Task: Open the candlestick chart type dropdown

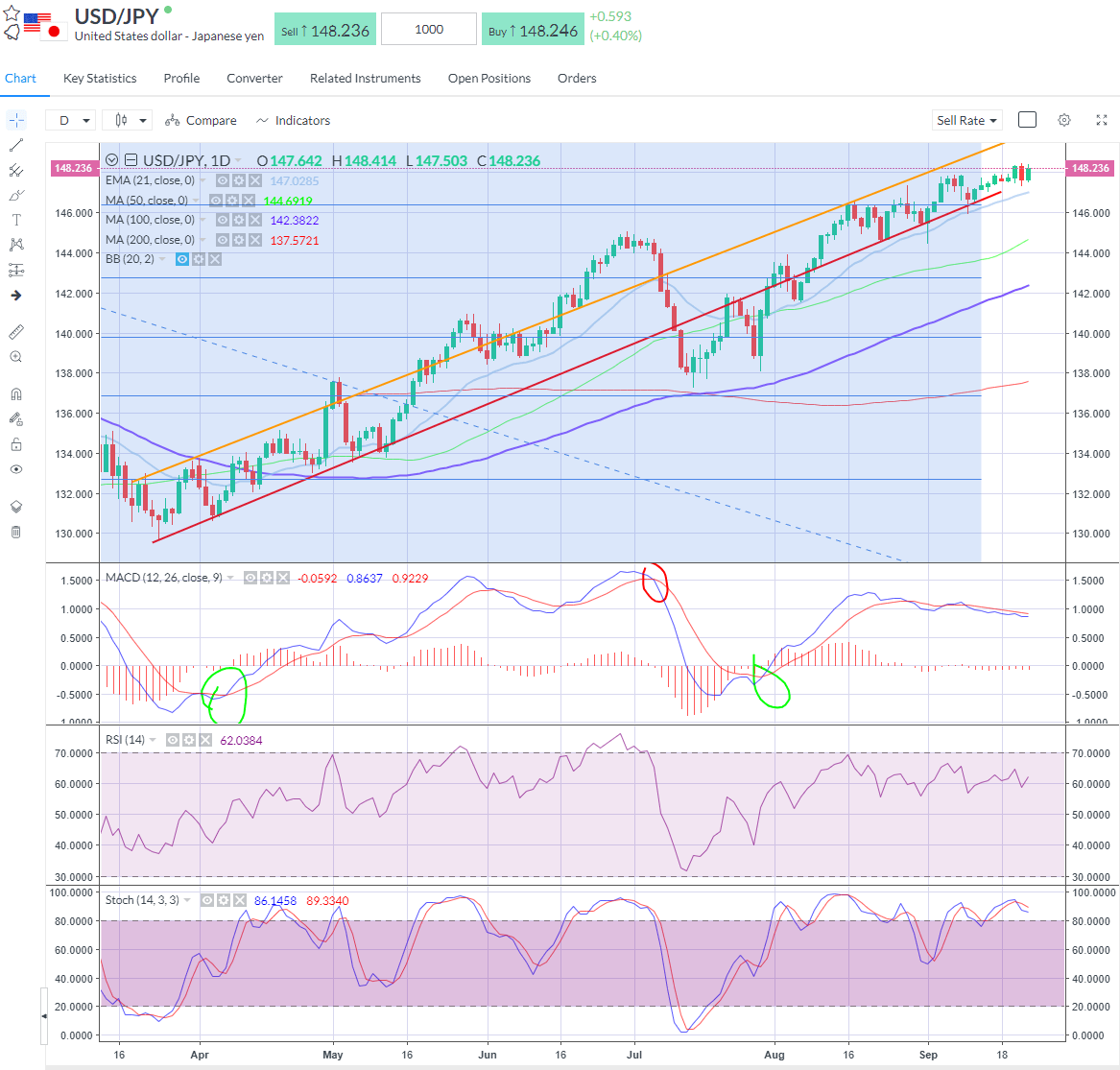Action: pos(127,120)
